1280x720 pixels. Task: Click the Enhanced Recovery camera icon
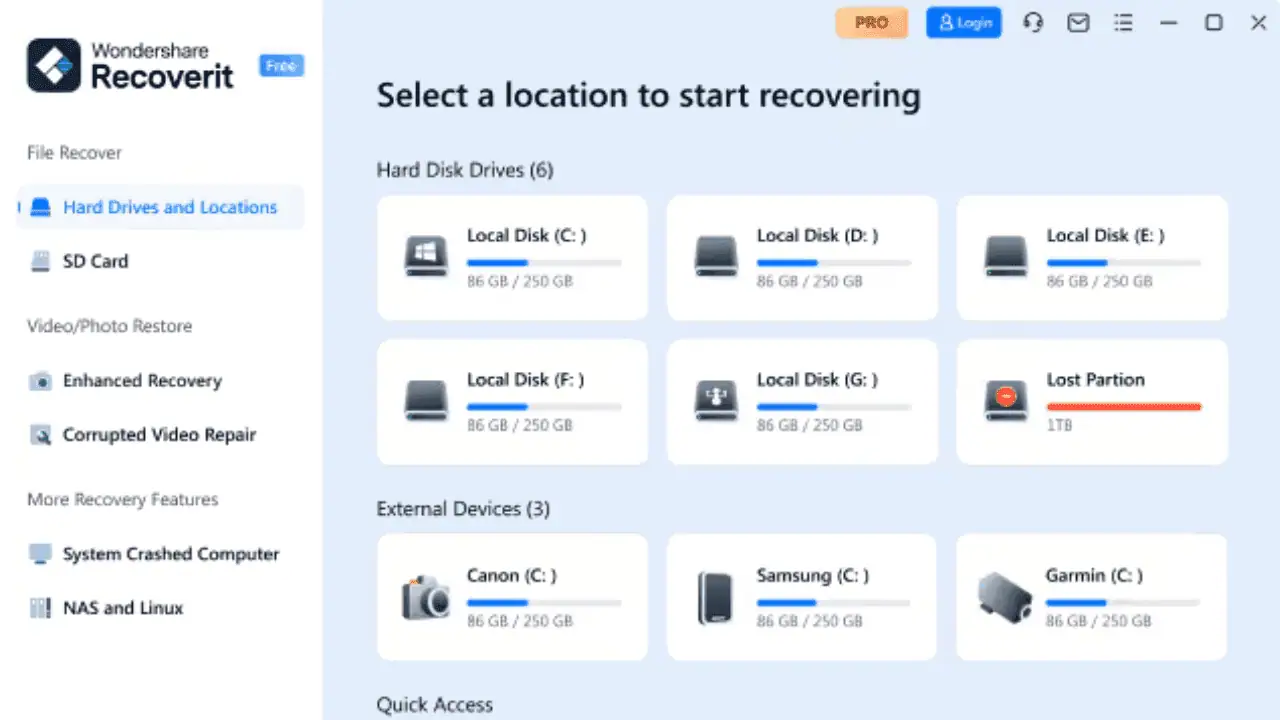click(40, 381)
